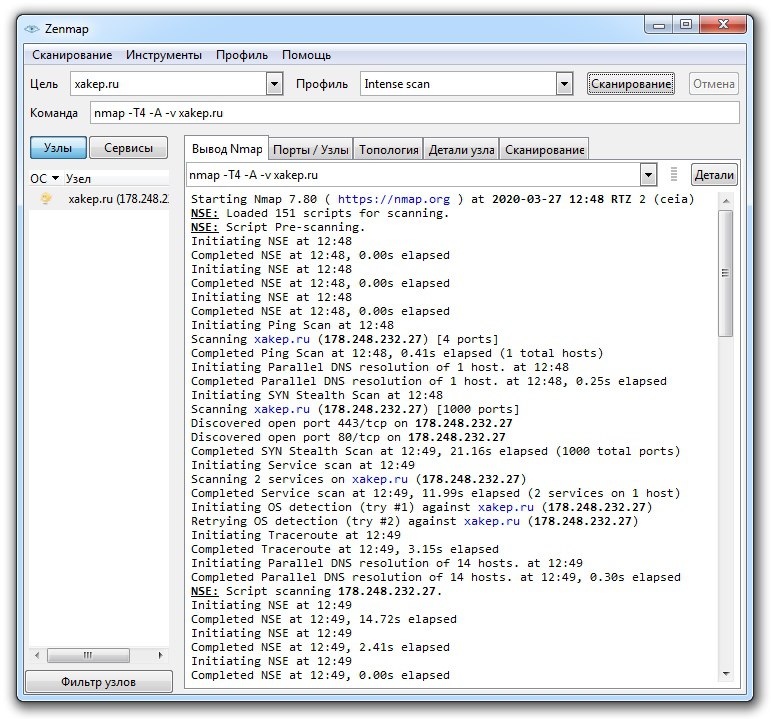773x719 pixels.
Task: Click xakep.ru link in OS detection try #2
Action: coord(492,521)
